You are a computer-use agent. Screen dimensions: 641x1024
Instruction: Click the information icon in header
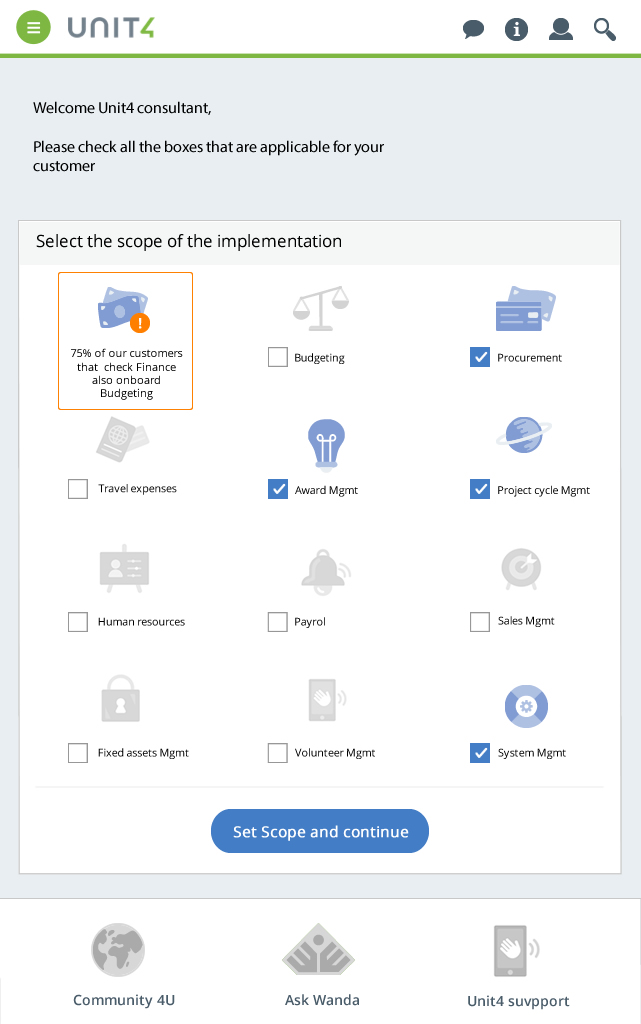tap(516, 29)
